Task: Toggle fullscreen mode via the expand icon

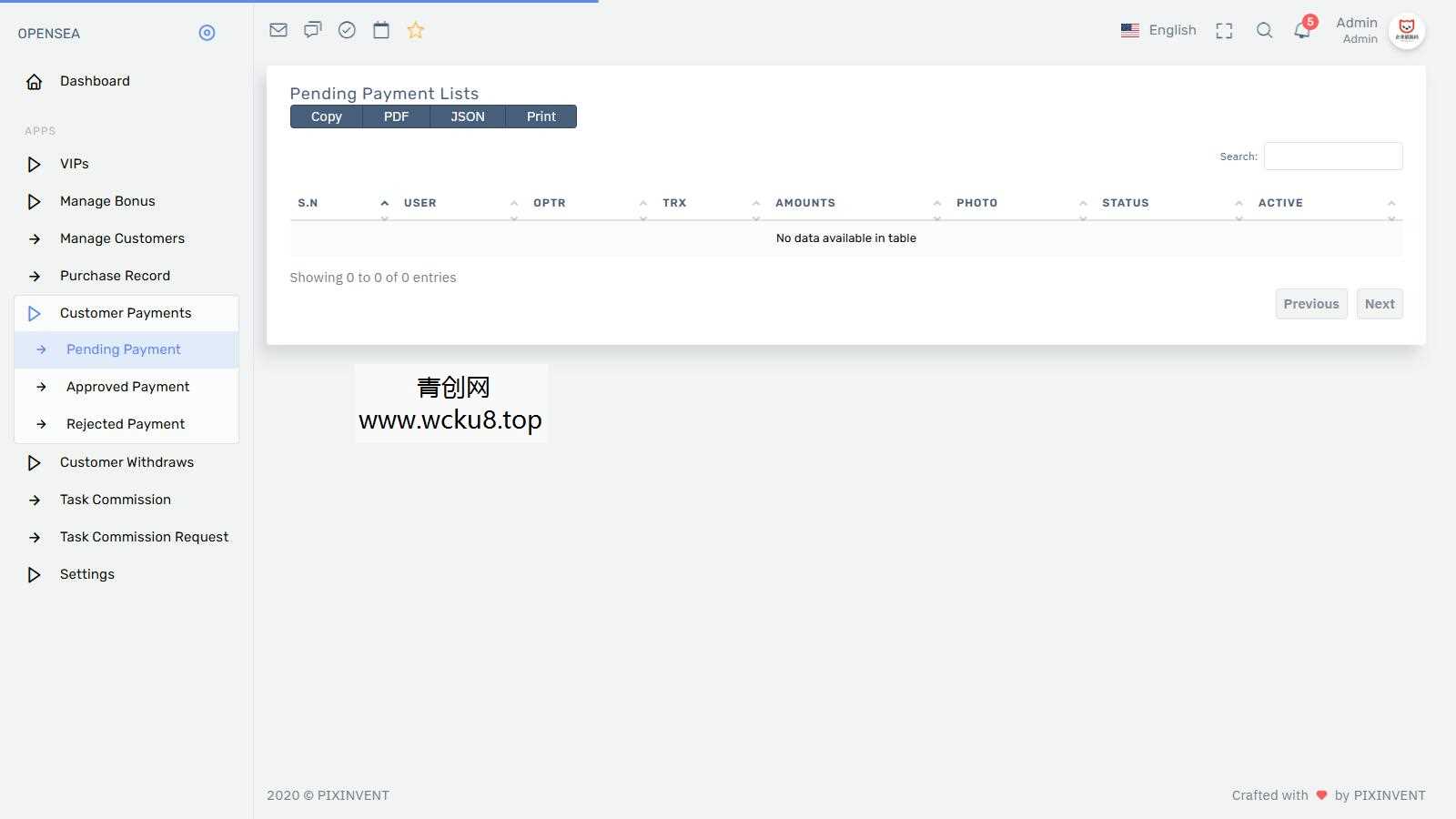Action: [x=1223, y=29]
